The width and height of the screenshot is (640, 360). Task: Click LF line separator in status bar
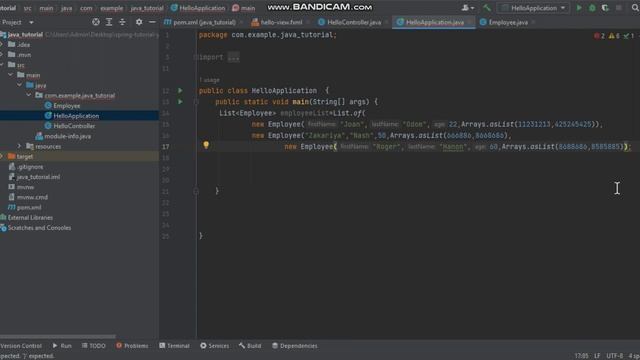click(x=597, y=356)
